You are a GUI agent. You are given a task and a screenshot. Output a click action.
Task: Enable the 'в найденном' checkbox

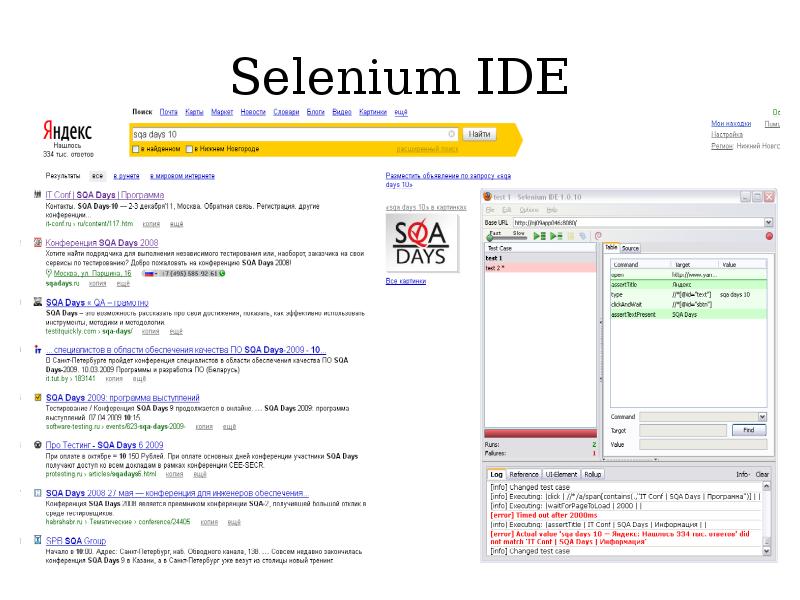[136, 149]
